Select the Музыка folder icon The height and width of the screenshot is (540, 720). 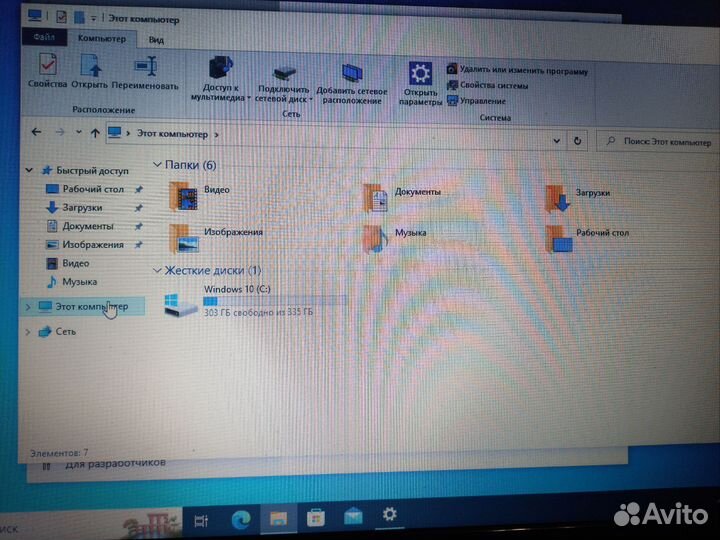(376, 240)
